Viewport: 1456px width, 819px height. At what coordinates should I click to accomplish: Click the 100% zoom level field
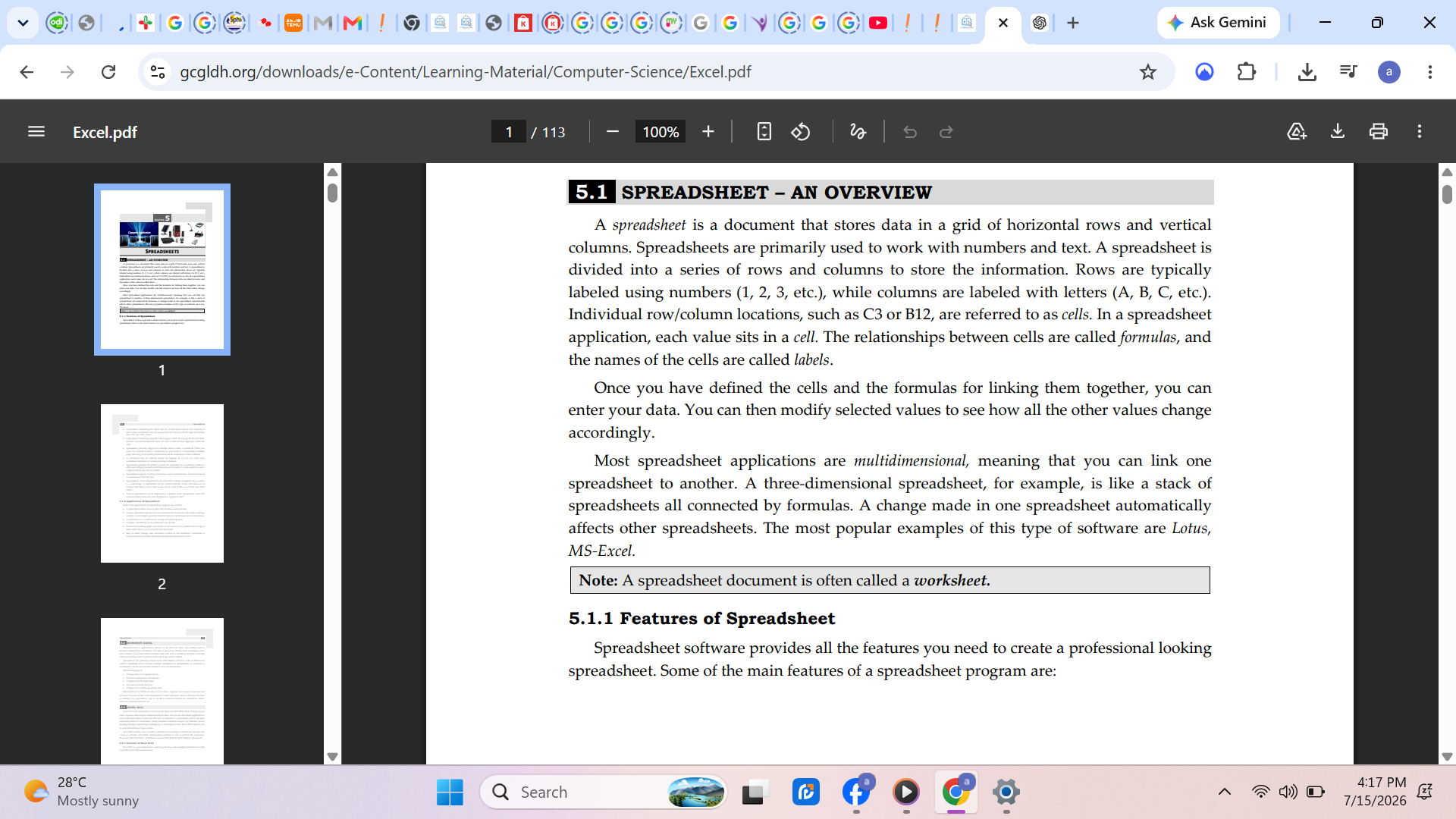tap(661, 132)
